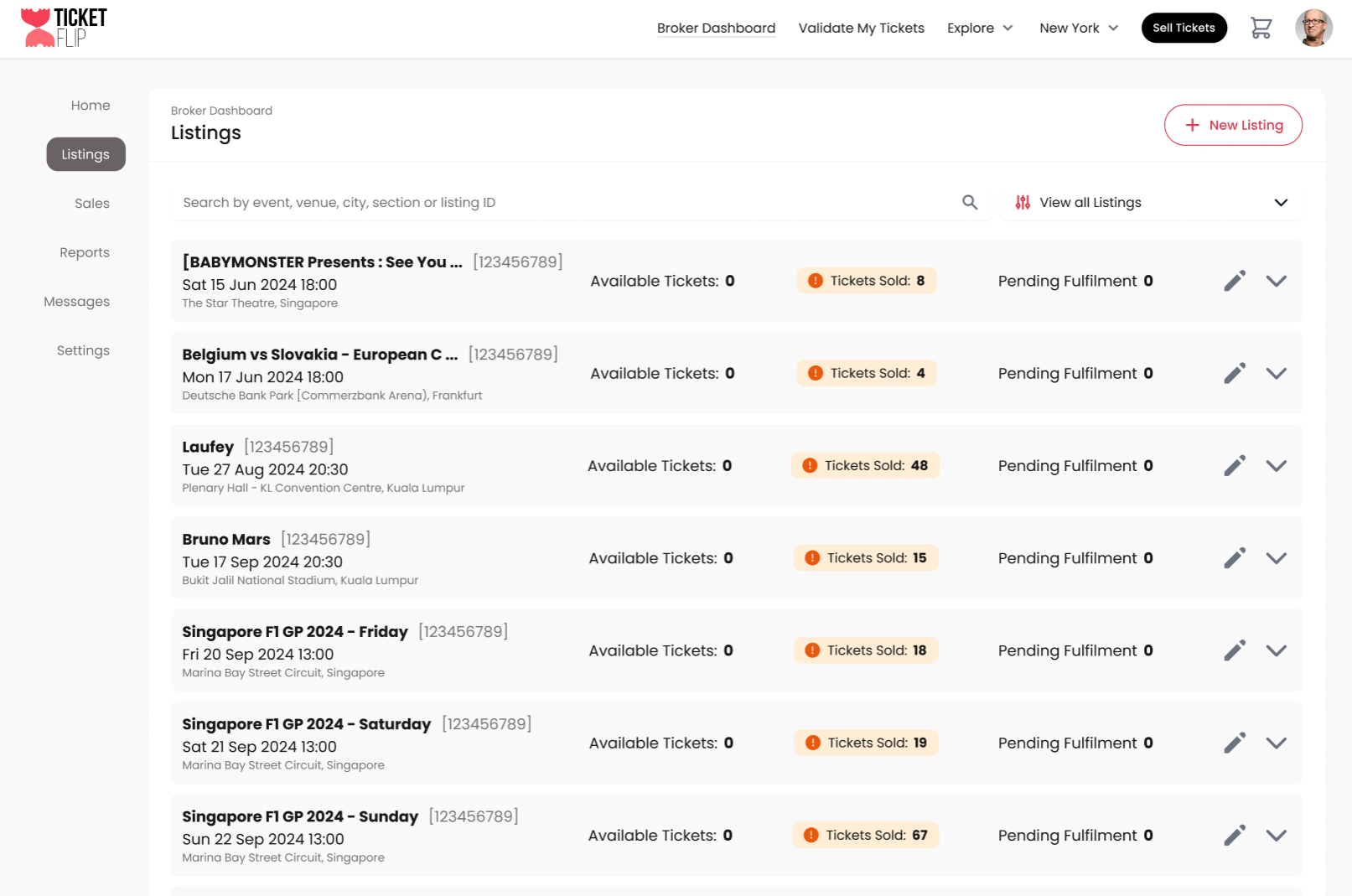Click 'The Star Theatre, Singapore' venue text
1352x896 pixels.
click(260, 303)
